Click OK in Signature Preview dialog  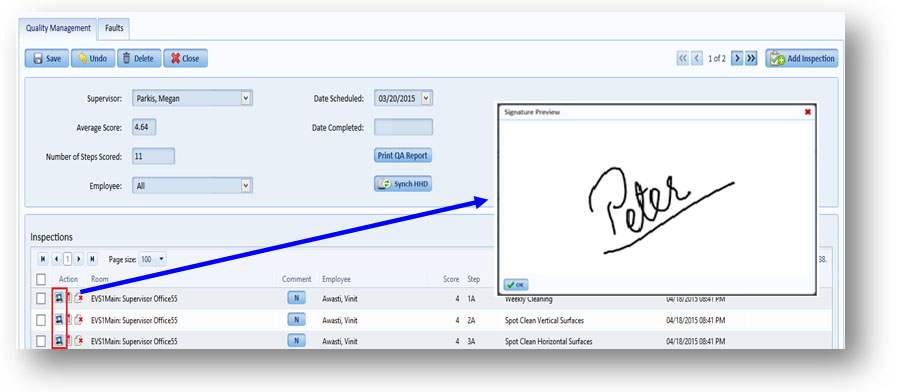click(x=516, y=284)
